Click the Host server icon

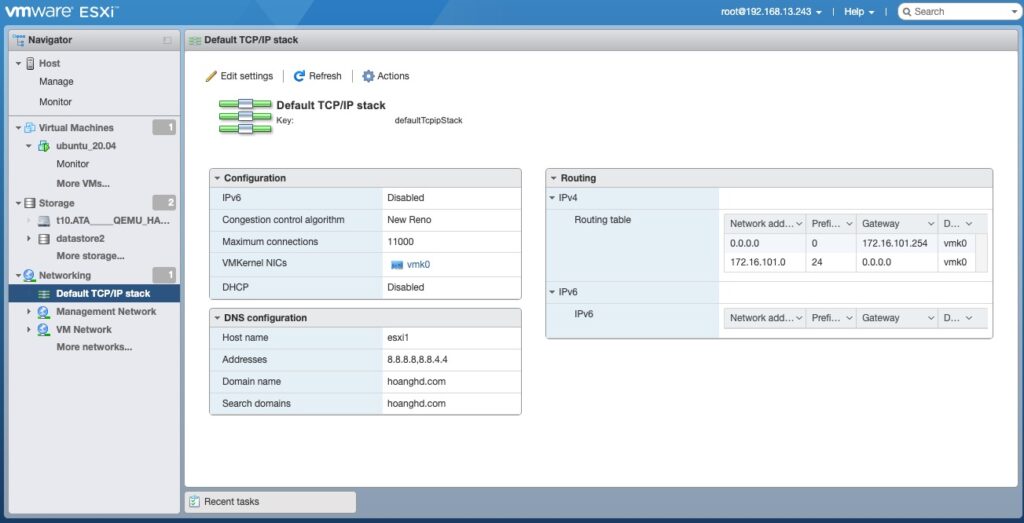[x=30, y=63]
